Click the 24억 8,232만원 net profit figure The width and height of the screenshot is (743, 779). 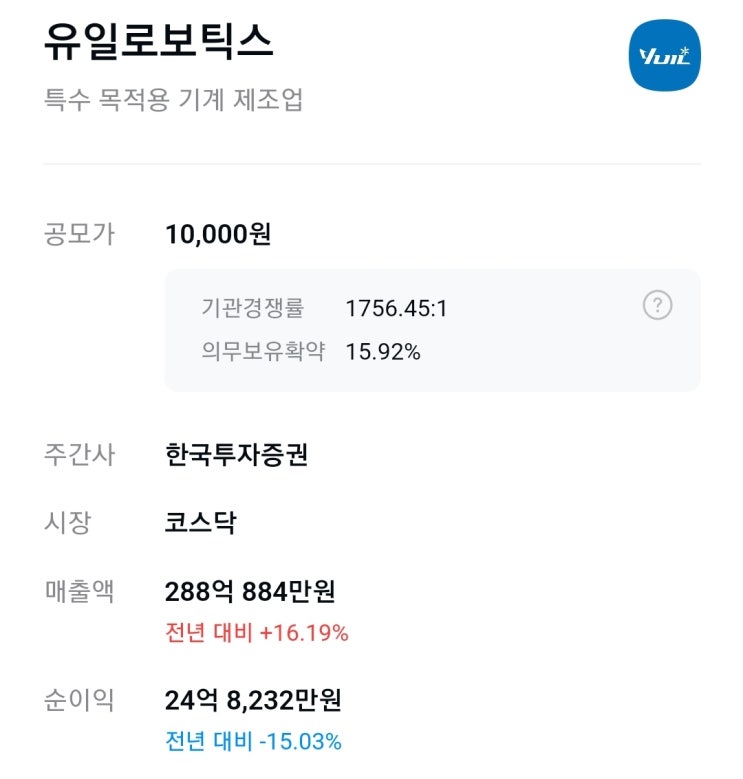click(x=253, y=700)
